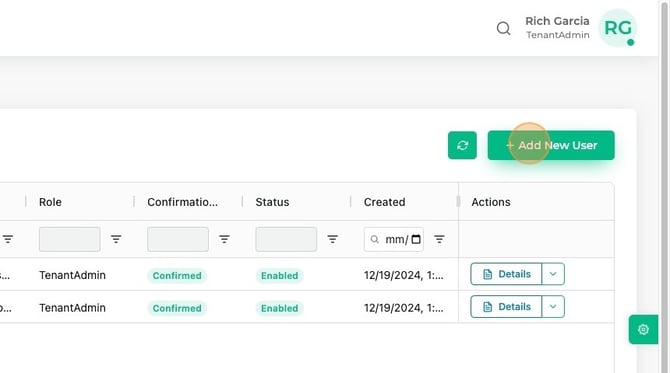Click first row Enabled status badge
Viewport: 670px width, 373px height.
(279, 276)
